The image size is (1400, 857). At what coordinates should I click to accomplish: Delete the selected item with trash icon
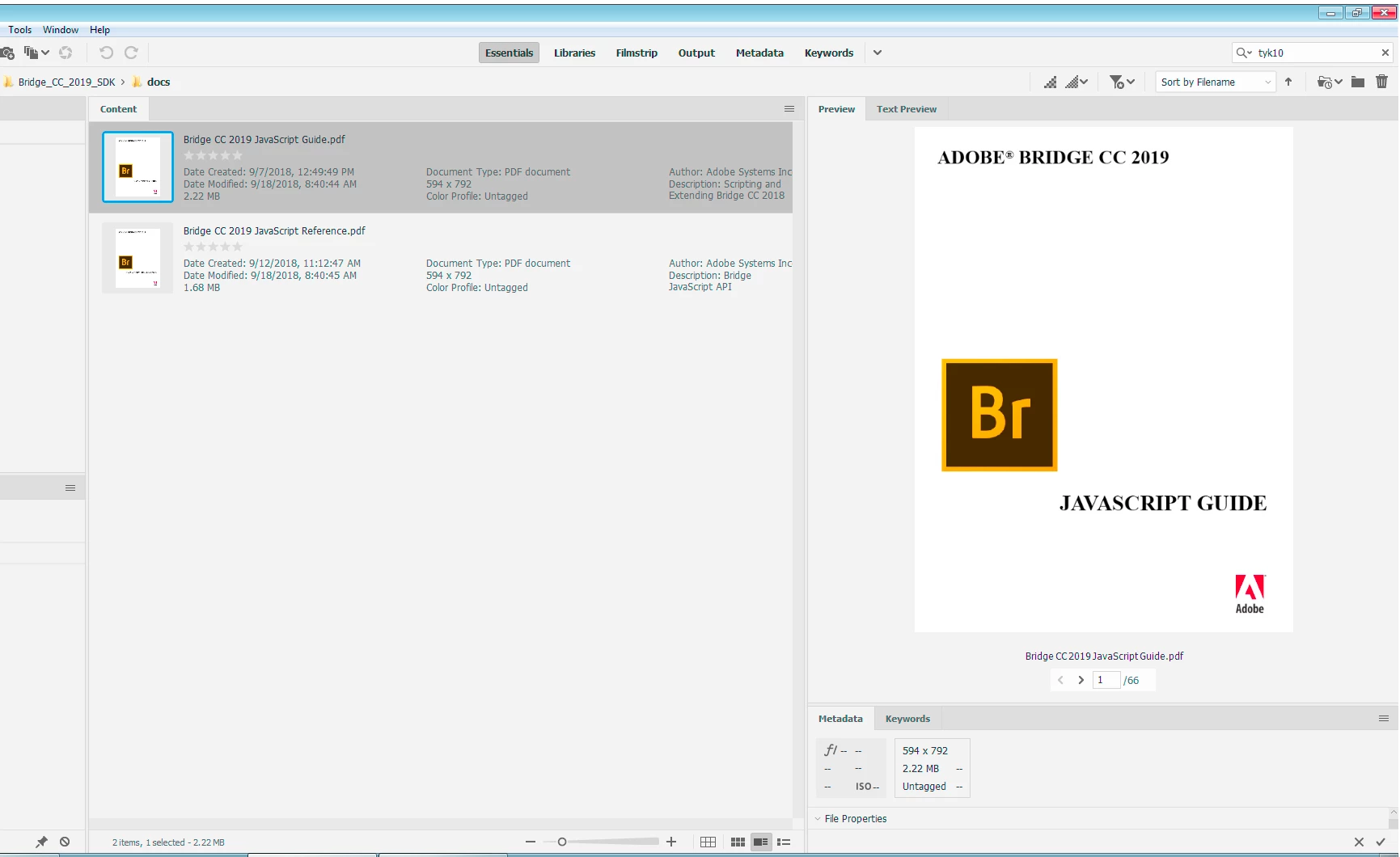pyautogui.click(x=1381, y=82)
